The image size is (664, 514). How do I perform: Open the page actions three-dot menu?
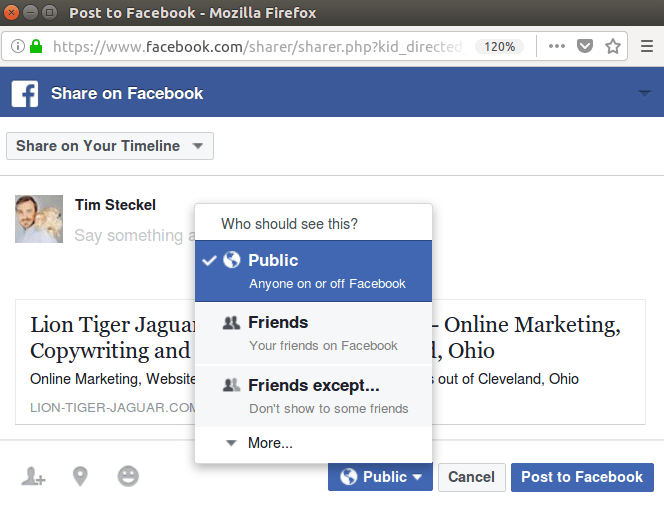[x=556, y=46]
